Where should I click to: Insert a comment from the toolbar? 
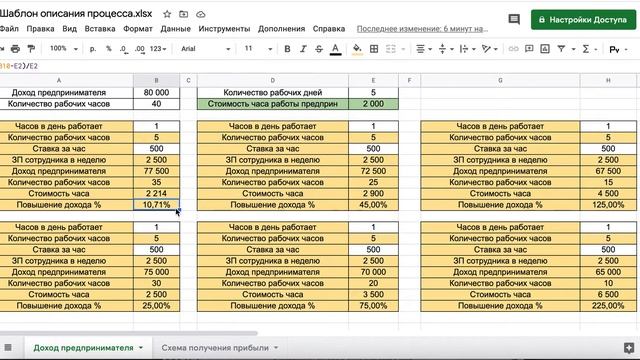(529, 49)
